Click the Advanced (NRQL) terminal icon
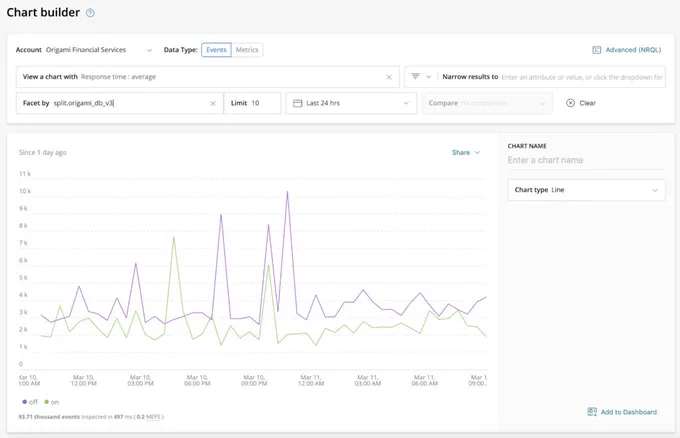680x438 pixels. click(x=597, y=50)
